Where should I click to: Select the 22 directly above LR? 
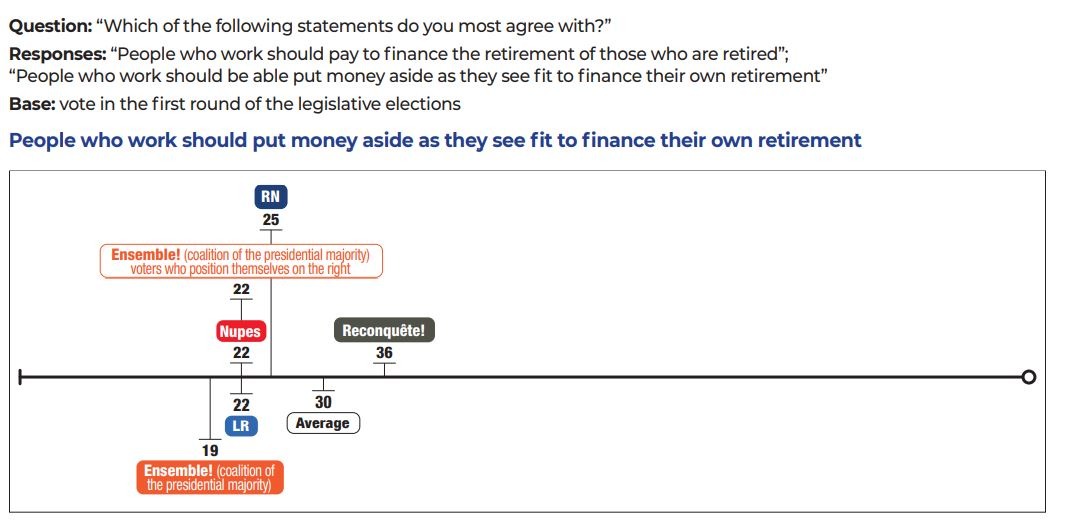coord(241,404)
